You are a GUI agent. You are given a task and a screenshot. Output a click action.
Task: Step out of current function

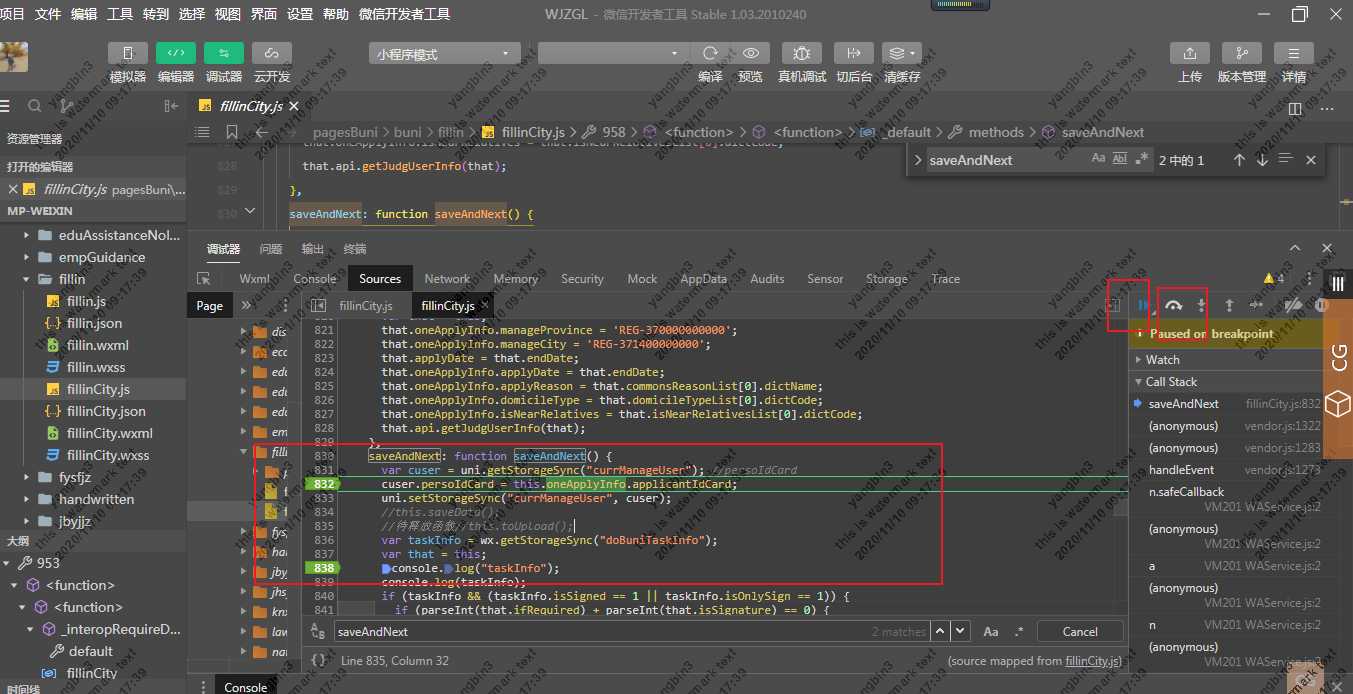[1229, 305]
